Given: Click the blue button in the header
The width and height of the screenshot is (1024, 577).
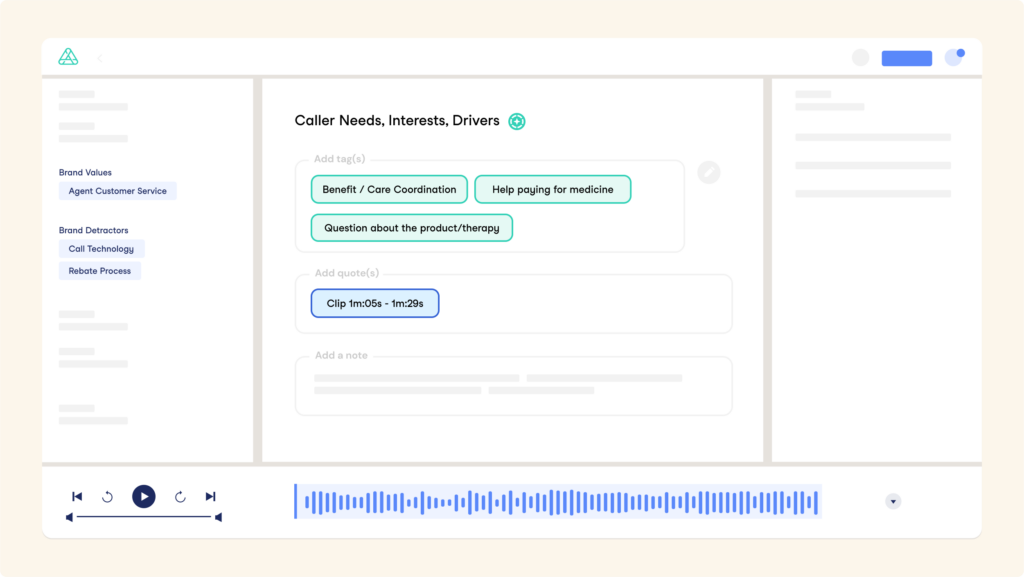Looking at the screenshot, I should coord(906,58).
